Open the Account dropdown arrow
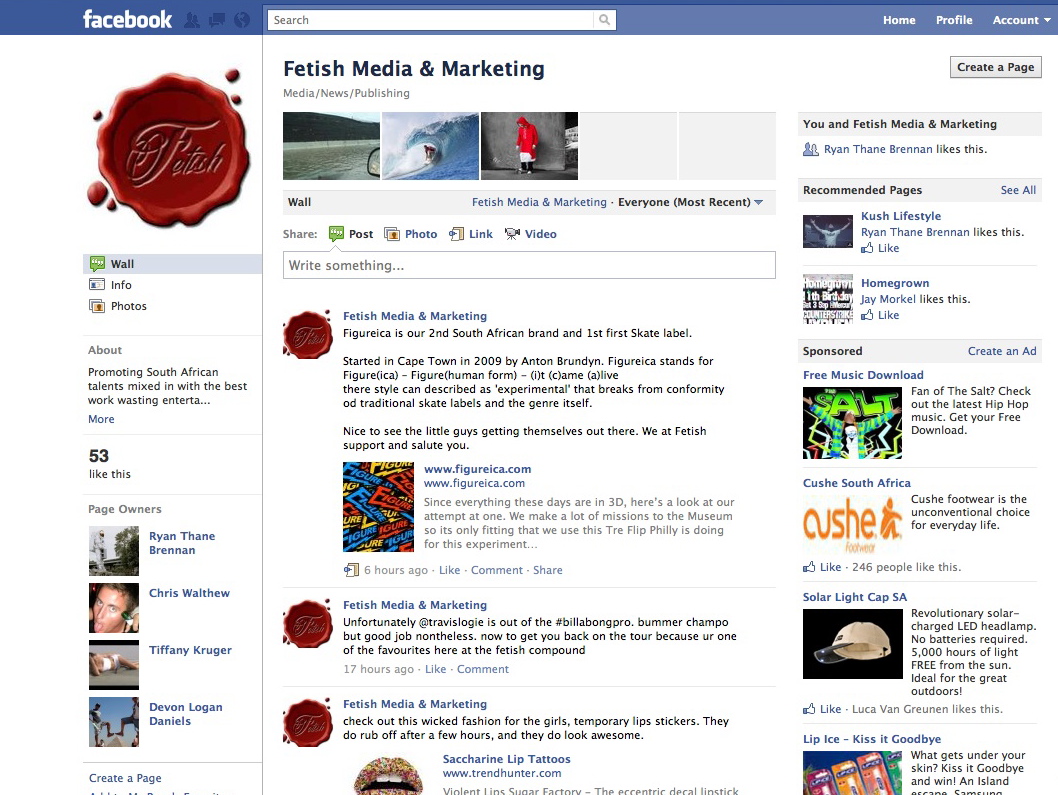The height and width of the screenshot is (795, 1058). [1047, 20]
